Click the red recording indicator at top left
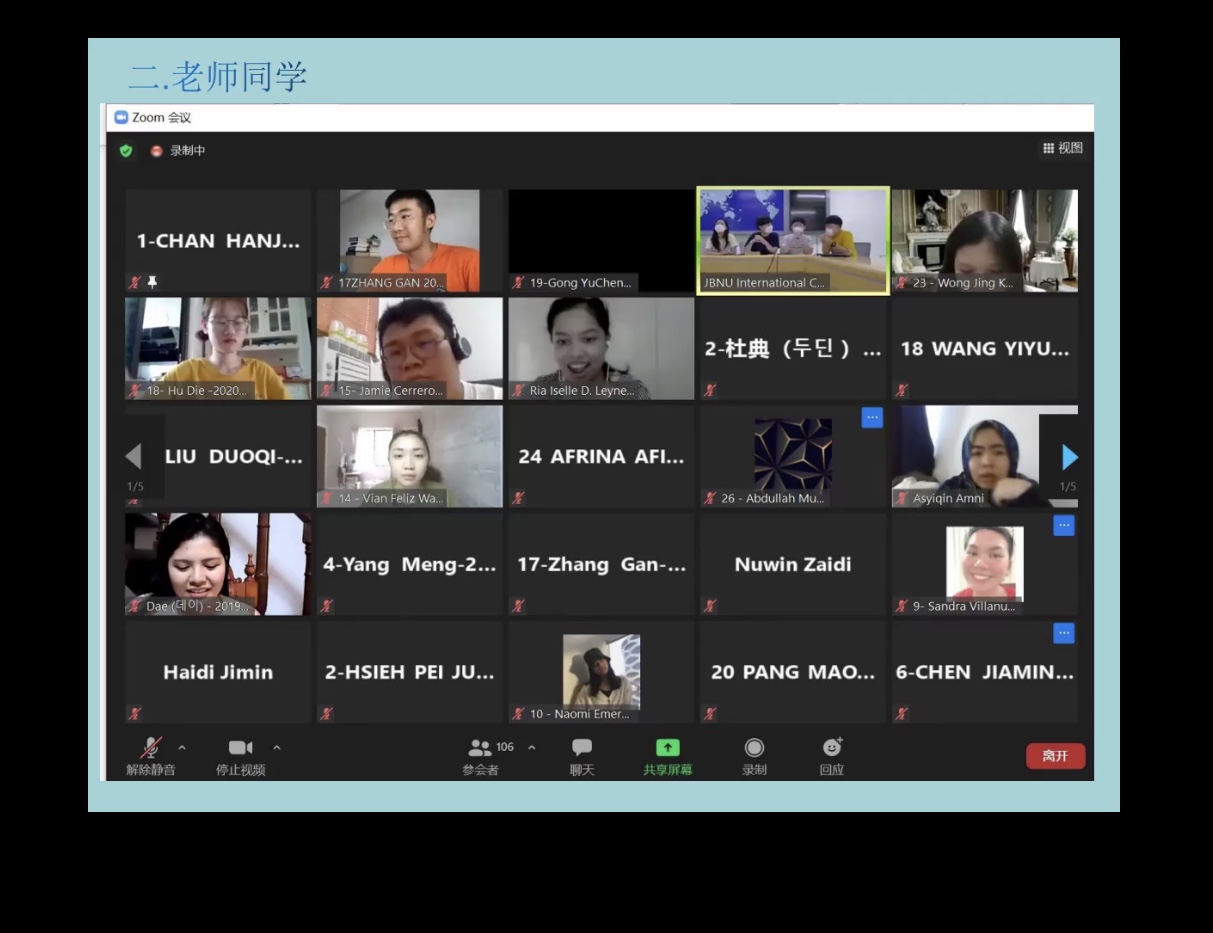 [157, 151]
